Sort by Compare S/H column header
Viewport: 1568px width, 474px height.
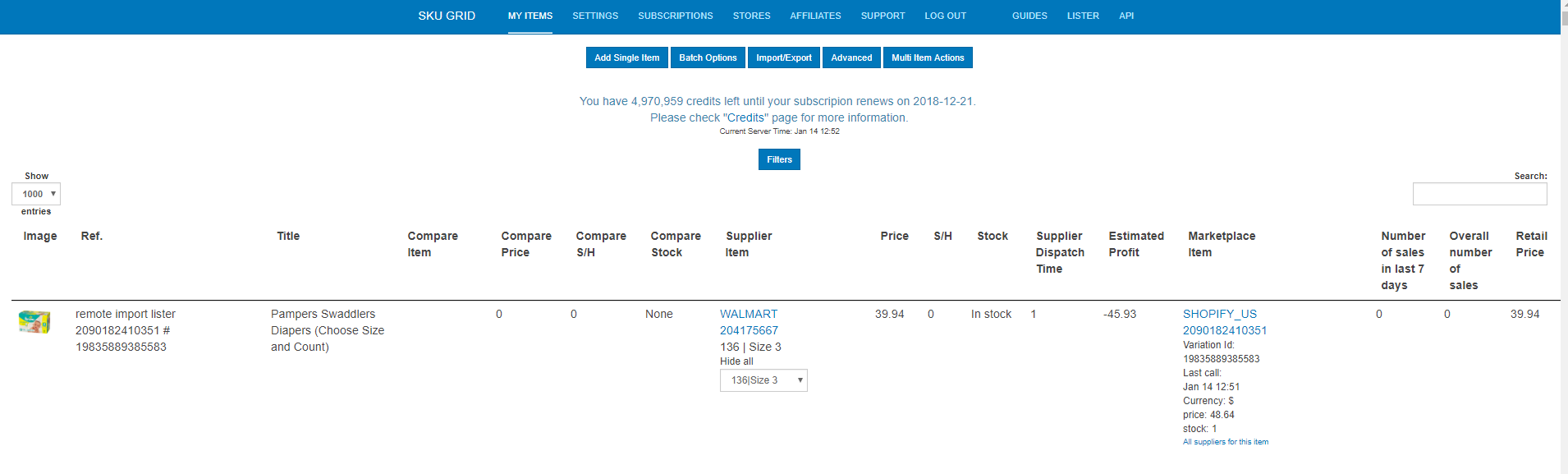pyautogui.click(x=601, y=244)
